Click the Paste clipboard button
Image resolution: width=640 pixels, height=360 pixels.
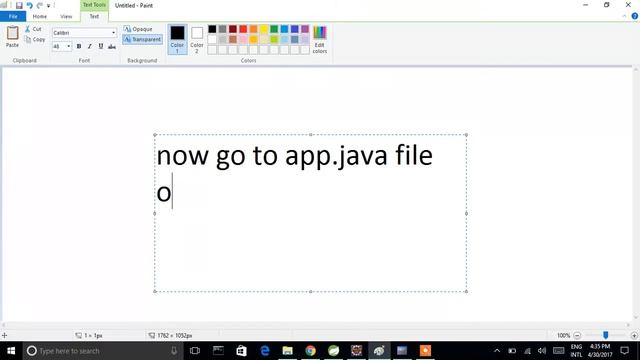(x=12, y=37)
